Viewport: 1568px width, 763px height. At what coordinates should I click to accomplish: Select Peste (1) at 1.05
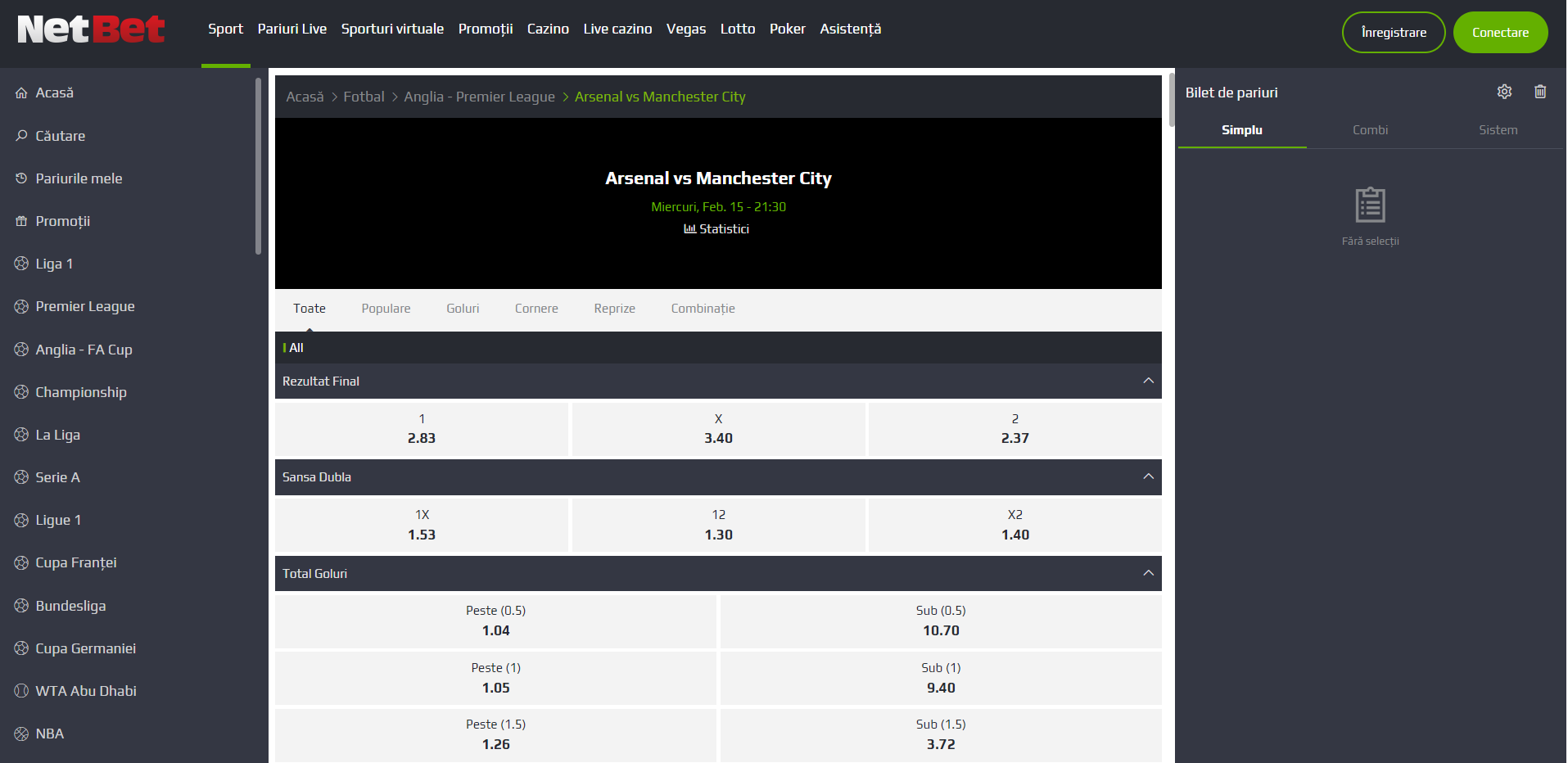(495, 679)
